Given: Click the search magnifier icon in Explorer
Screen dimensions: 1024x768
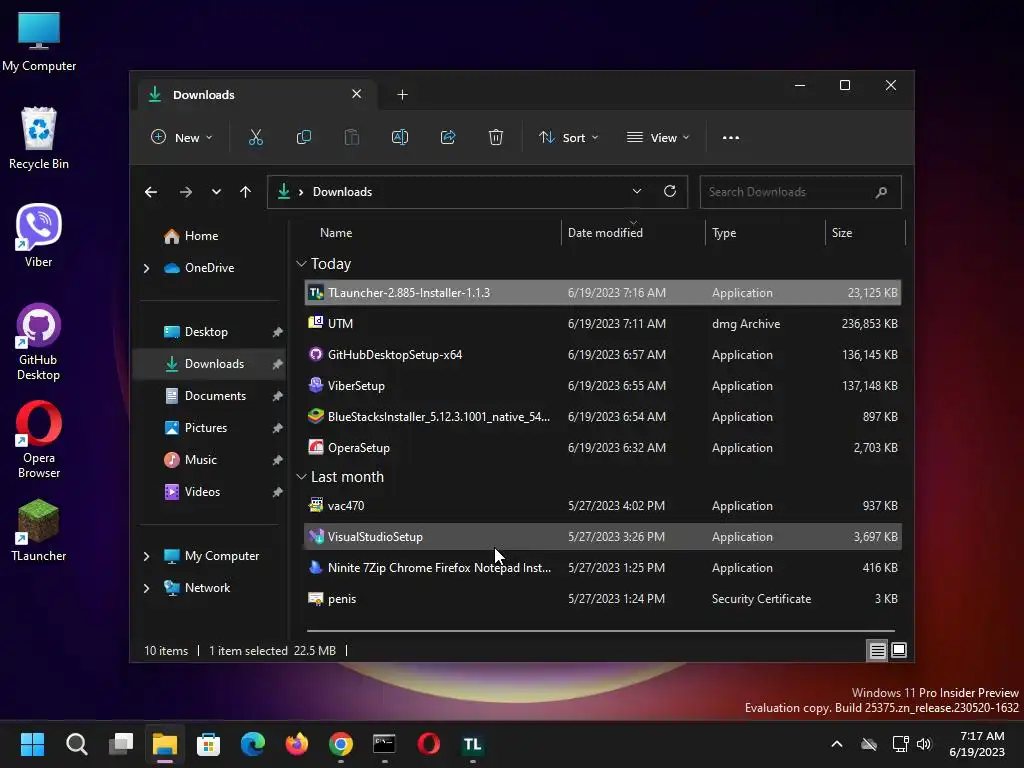Looking at the screenshot, I should coord(881,192).
